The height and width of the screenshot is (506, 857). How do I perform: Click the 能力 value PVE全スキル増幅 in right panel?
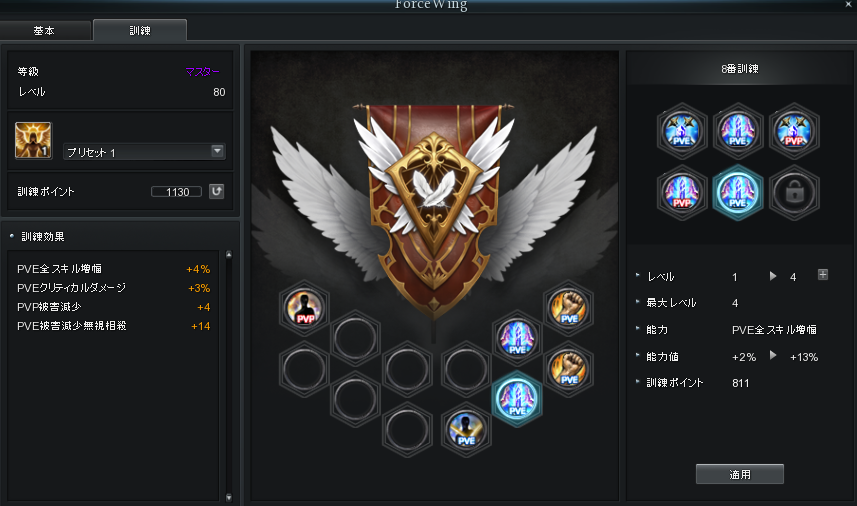[x=774, y=330]
